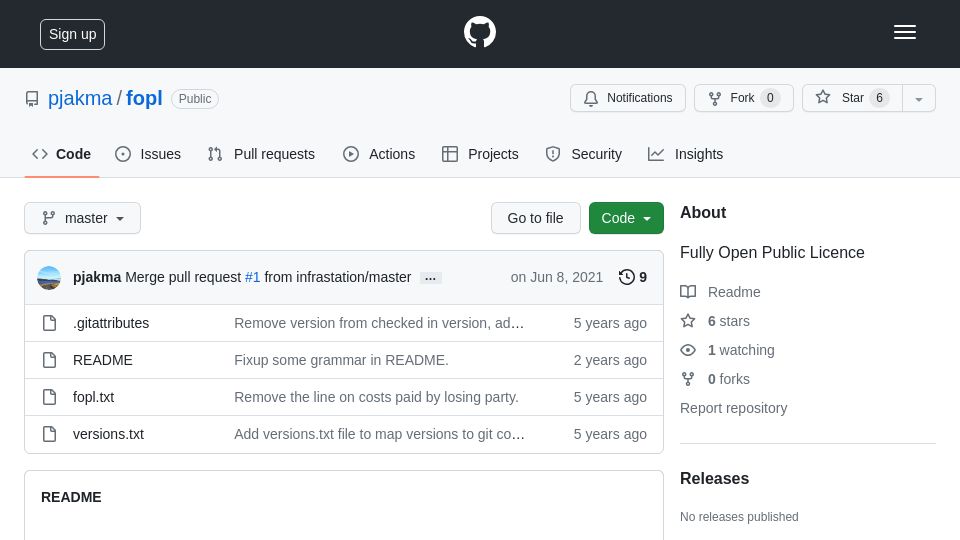Open the GitHub logo homepage
Viewport: 960px width, 540px height.
click(479, 32)
